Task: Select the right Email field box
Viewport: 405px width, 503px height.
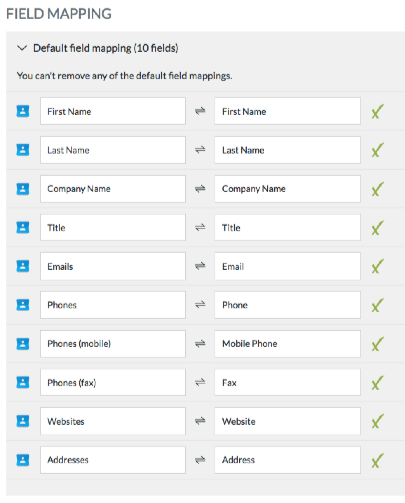Action: click(x=287, y=266)
